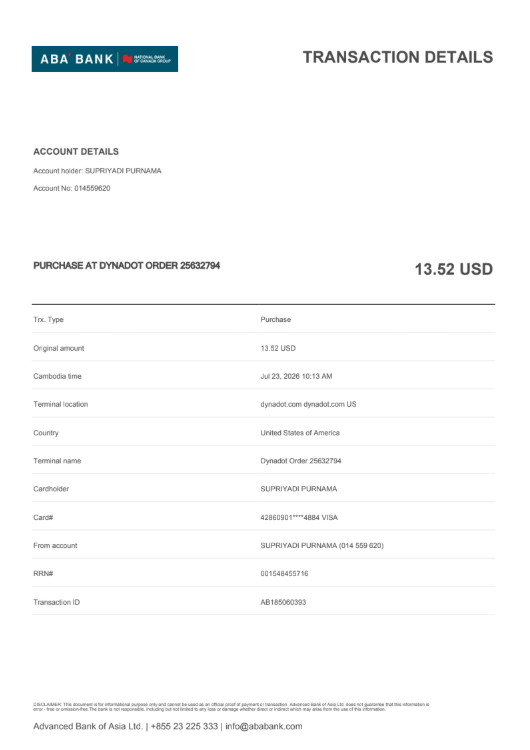
Task: Click the National Bank of Canada Group emblem
Action: pos(146,59)
